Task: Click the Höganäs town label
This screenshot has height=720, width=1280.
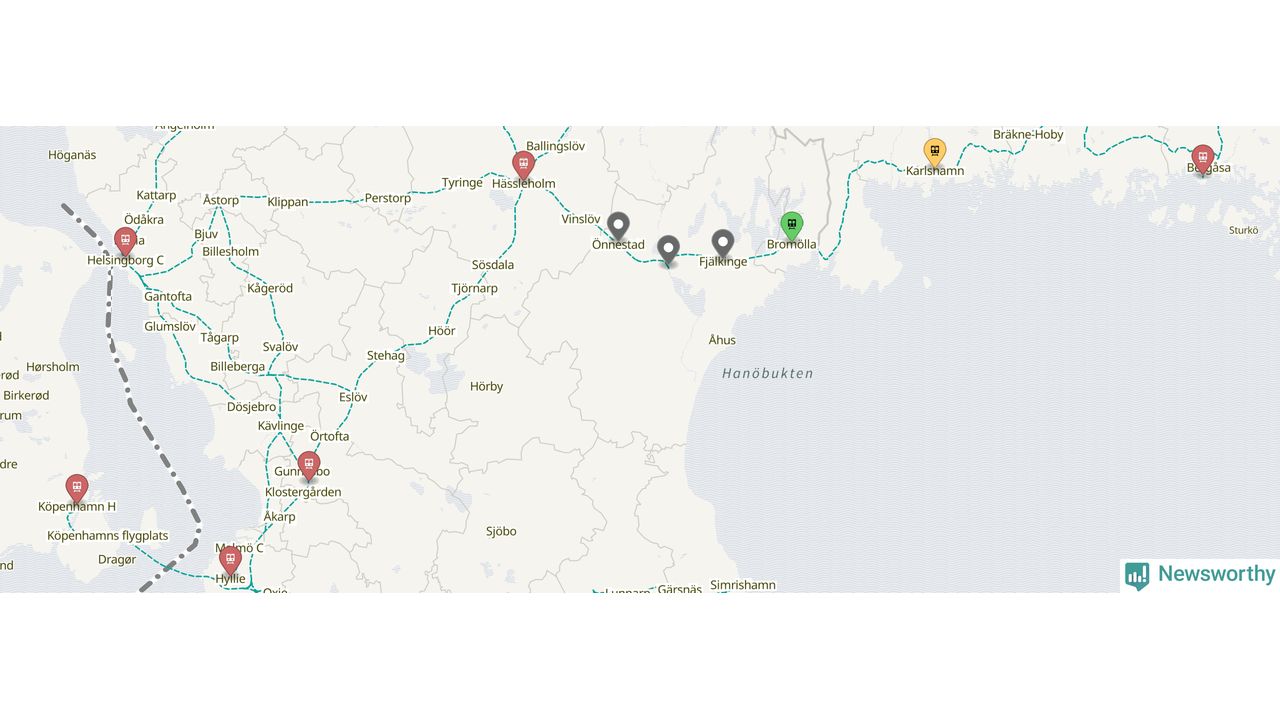Action: tap(72, 155)
